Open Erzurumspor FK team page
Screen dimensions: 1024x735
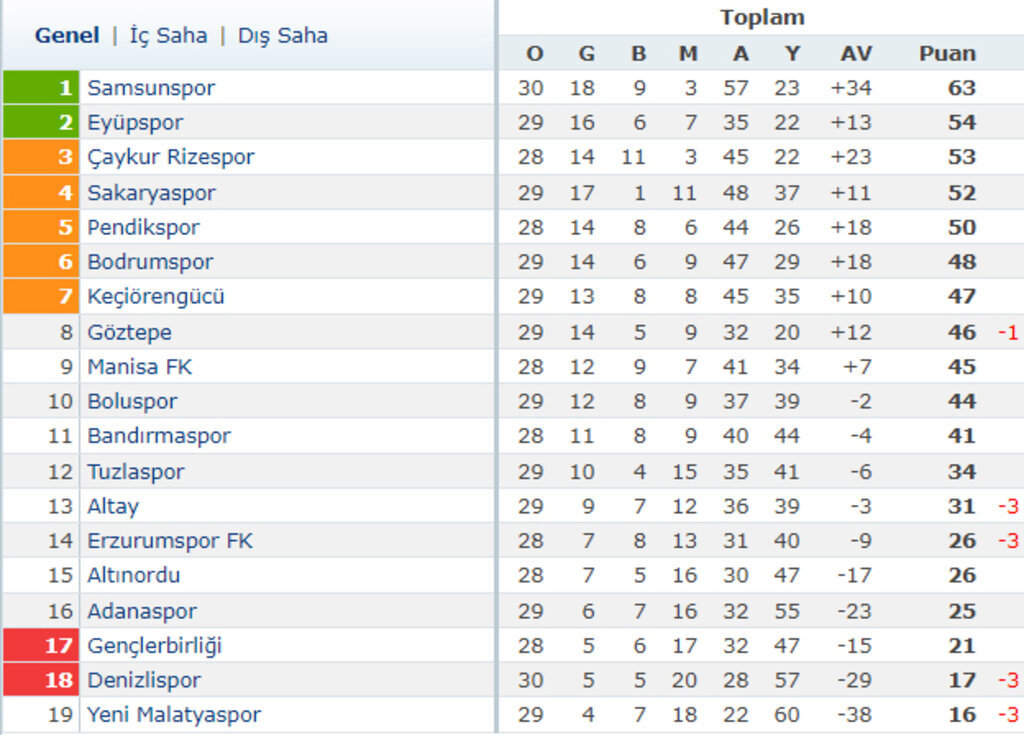(x=170, y=541)
